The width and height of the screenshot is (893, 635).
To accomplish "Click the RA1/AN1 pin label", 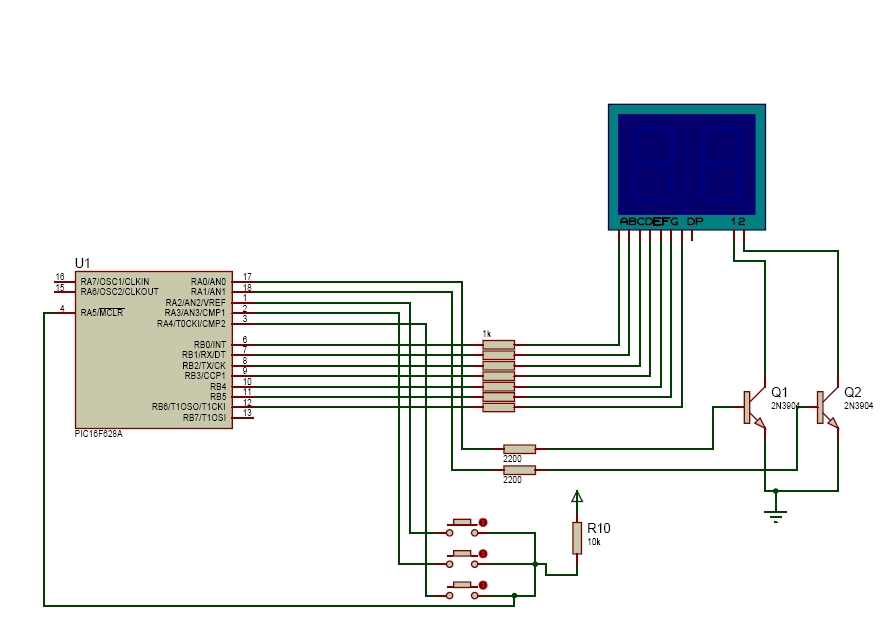I will coord(208,292).
